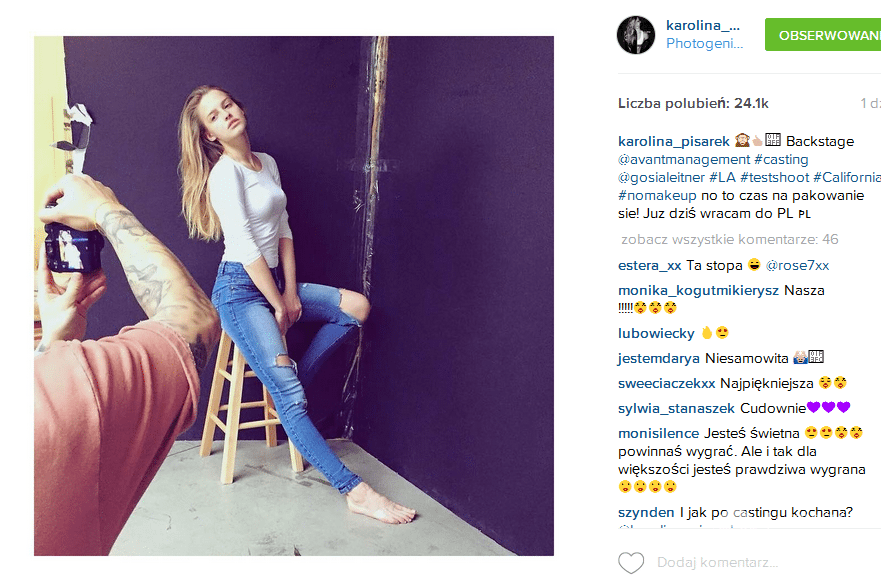The image size is (881, 577).
Task: Click the backstage photo of the model
Action: [x=294, y=296]
